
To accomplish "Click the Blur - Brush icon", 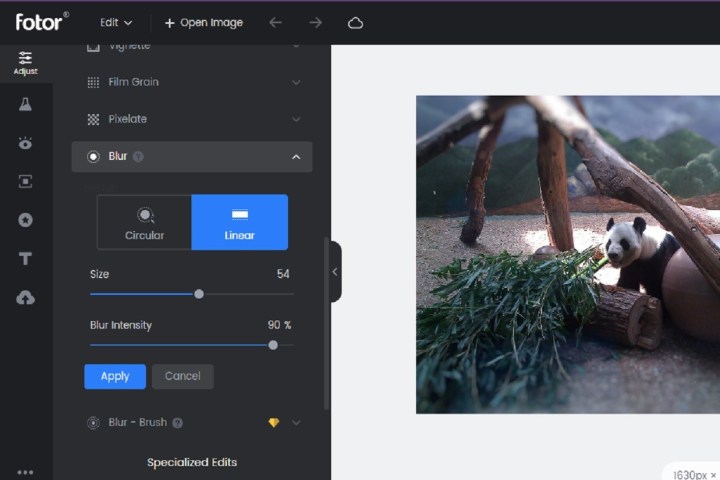I will (x=93, y=423).
